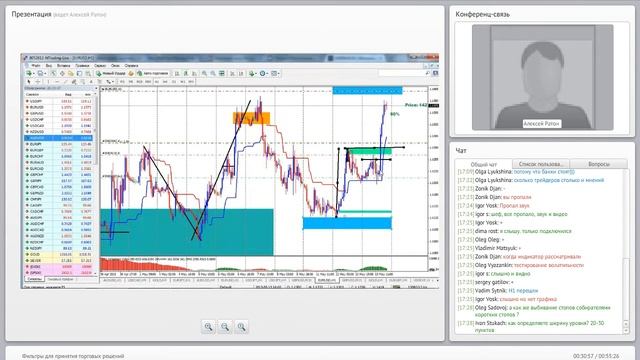Select the GOLD row in Market Watch
This screenshot has width=640, height=360.
pyautogui.click(x=59, y=254)
